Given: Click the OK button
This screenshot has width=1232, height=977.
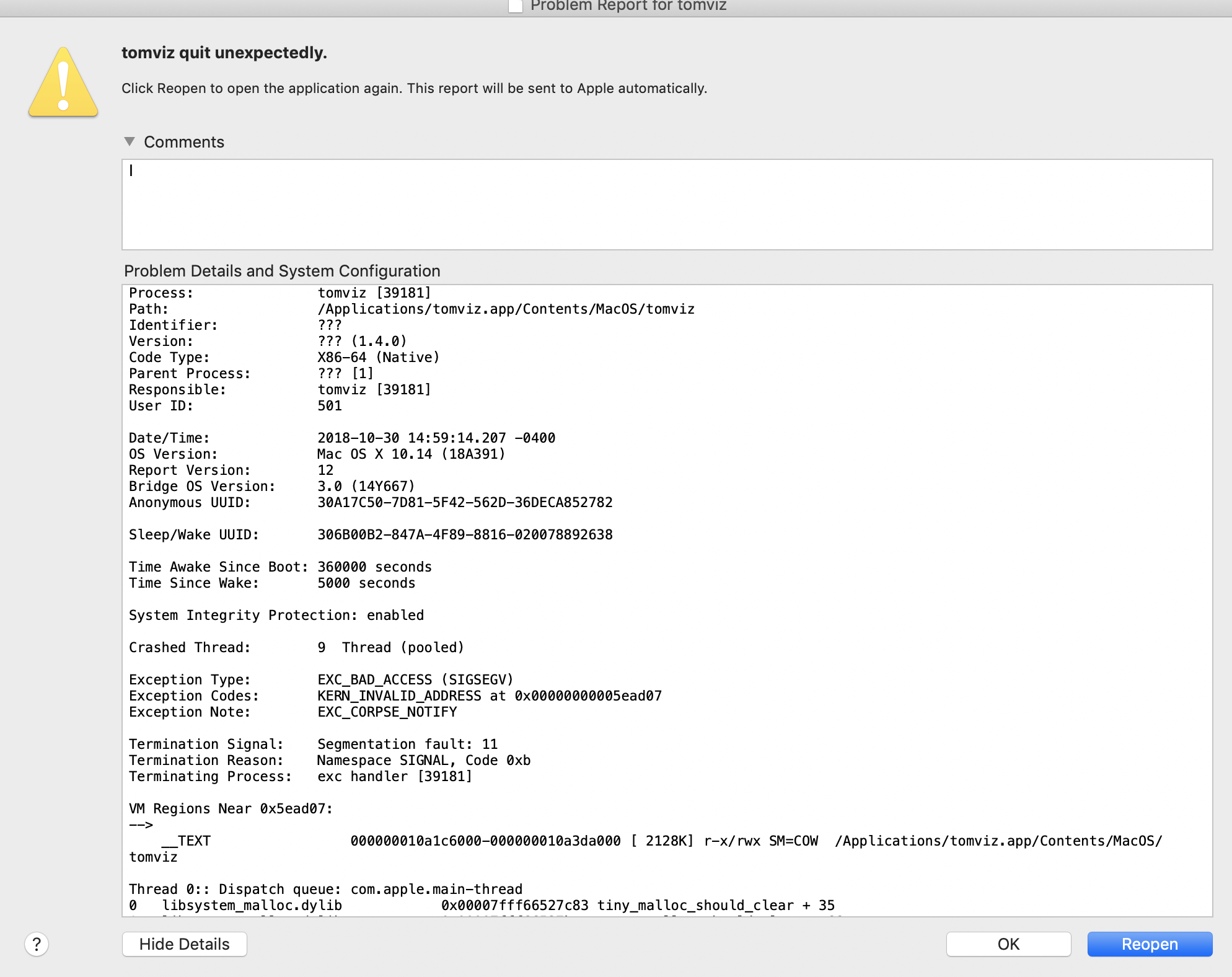Looking at the screenshot, I should click(x=1008, y=944).
